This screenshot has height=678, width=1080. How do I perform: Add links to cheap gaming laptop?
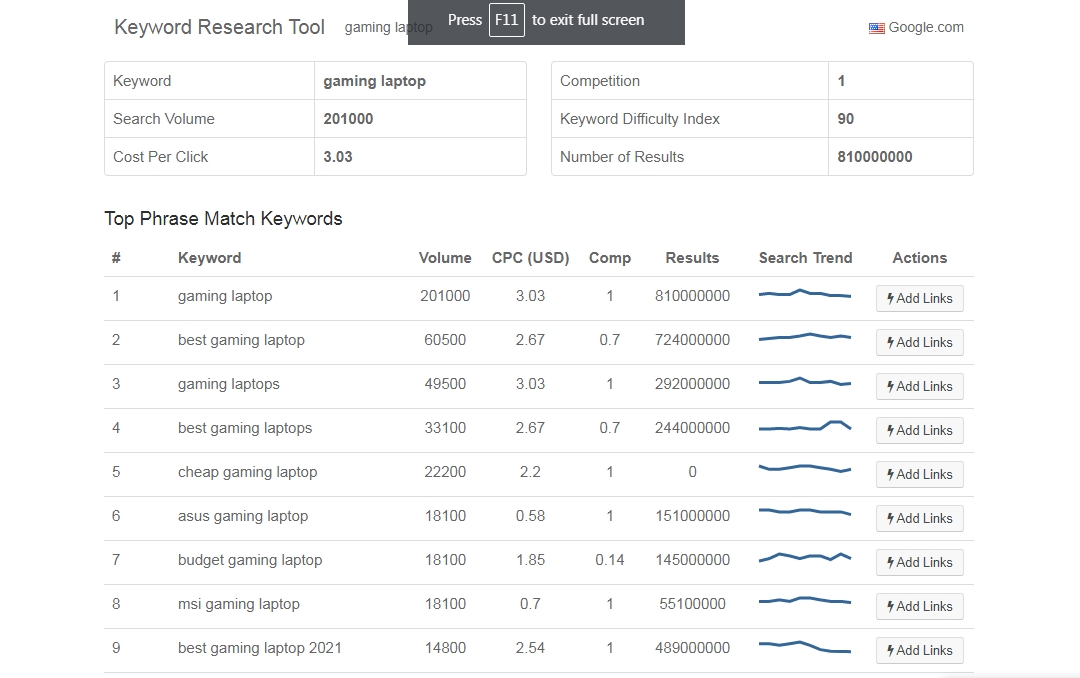(x=919, y=474)
